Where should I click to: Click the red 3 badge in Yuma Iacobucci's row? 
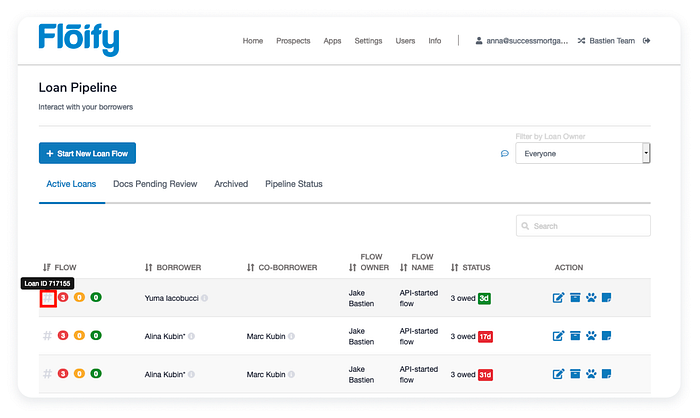tap(63, 297)
